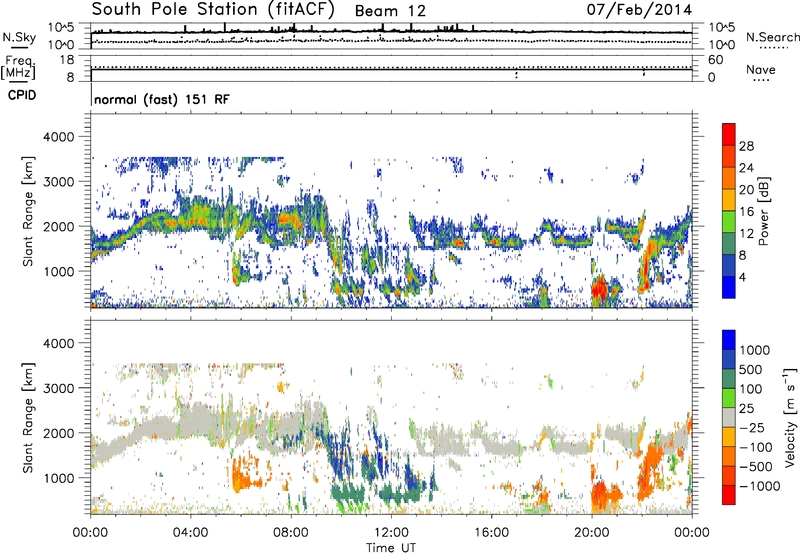Click the "12:00" time axis tick label
800x554 pixels.
pyautogui.click(x=391, y=533)
